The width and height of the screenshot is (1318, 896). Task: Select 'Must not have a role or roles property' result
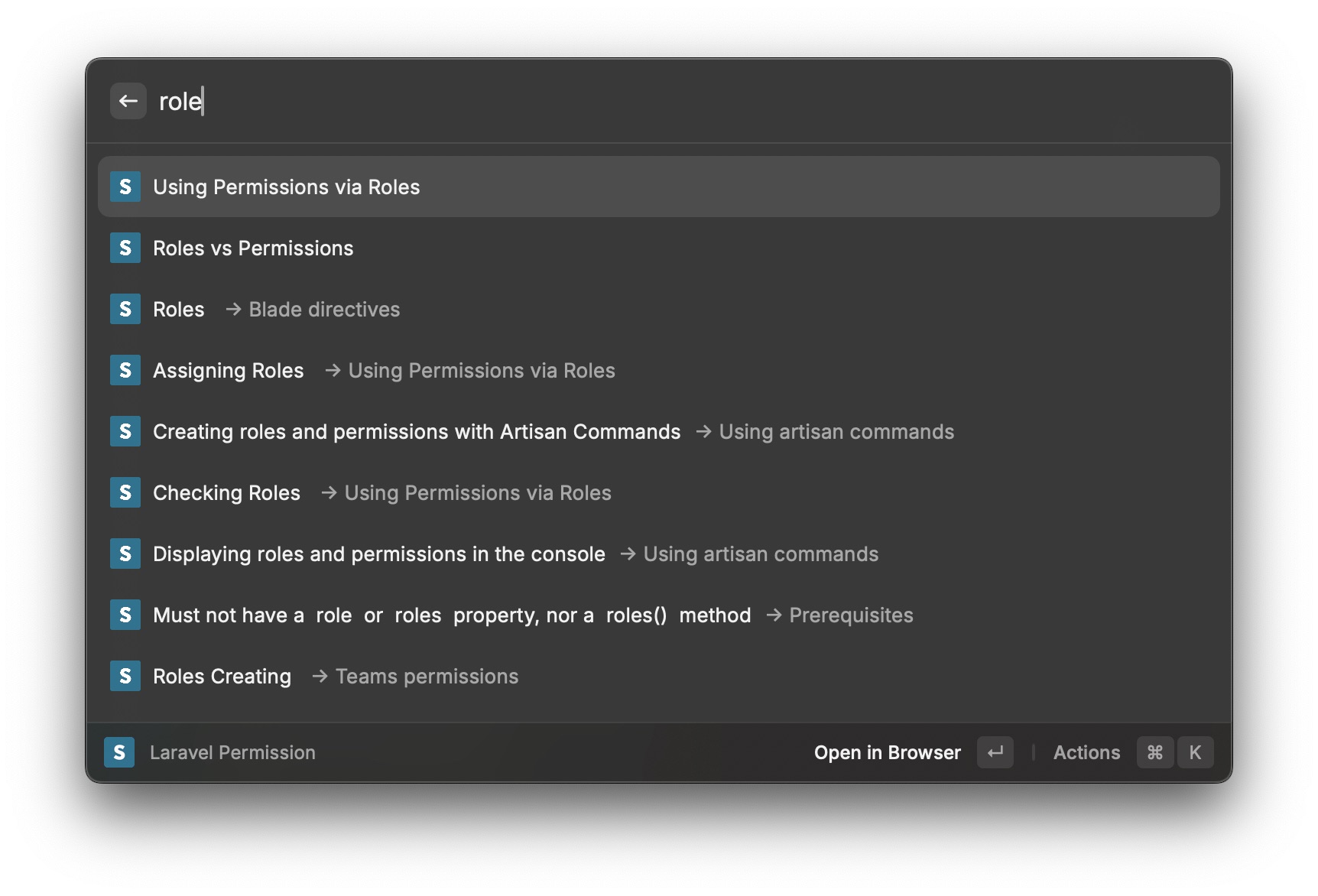point(659,615)
